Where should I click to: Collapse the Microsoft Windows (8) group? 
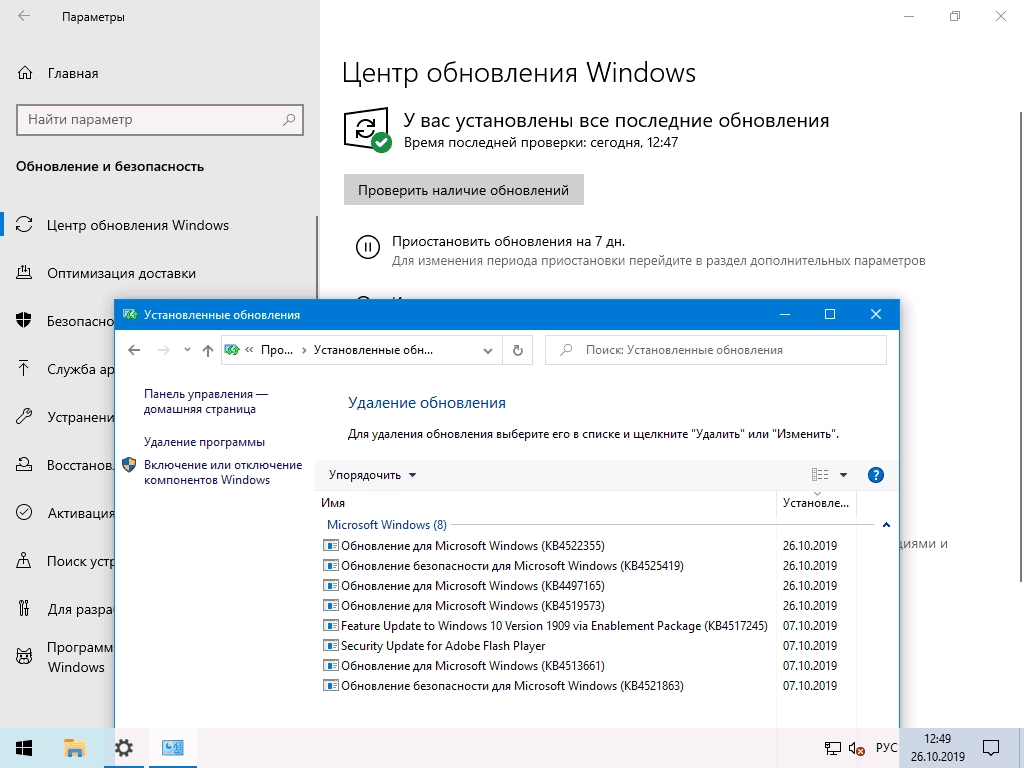[x=886, y=525]
